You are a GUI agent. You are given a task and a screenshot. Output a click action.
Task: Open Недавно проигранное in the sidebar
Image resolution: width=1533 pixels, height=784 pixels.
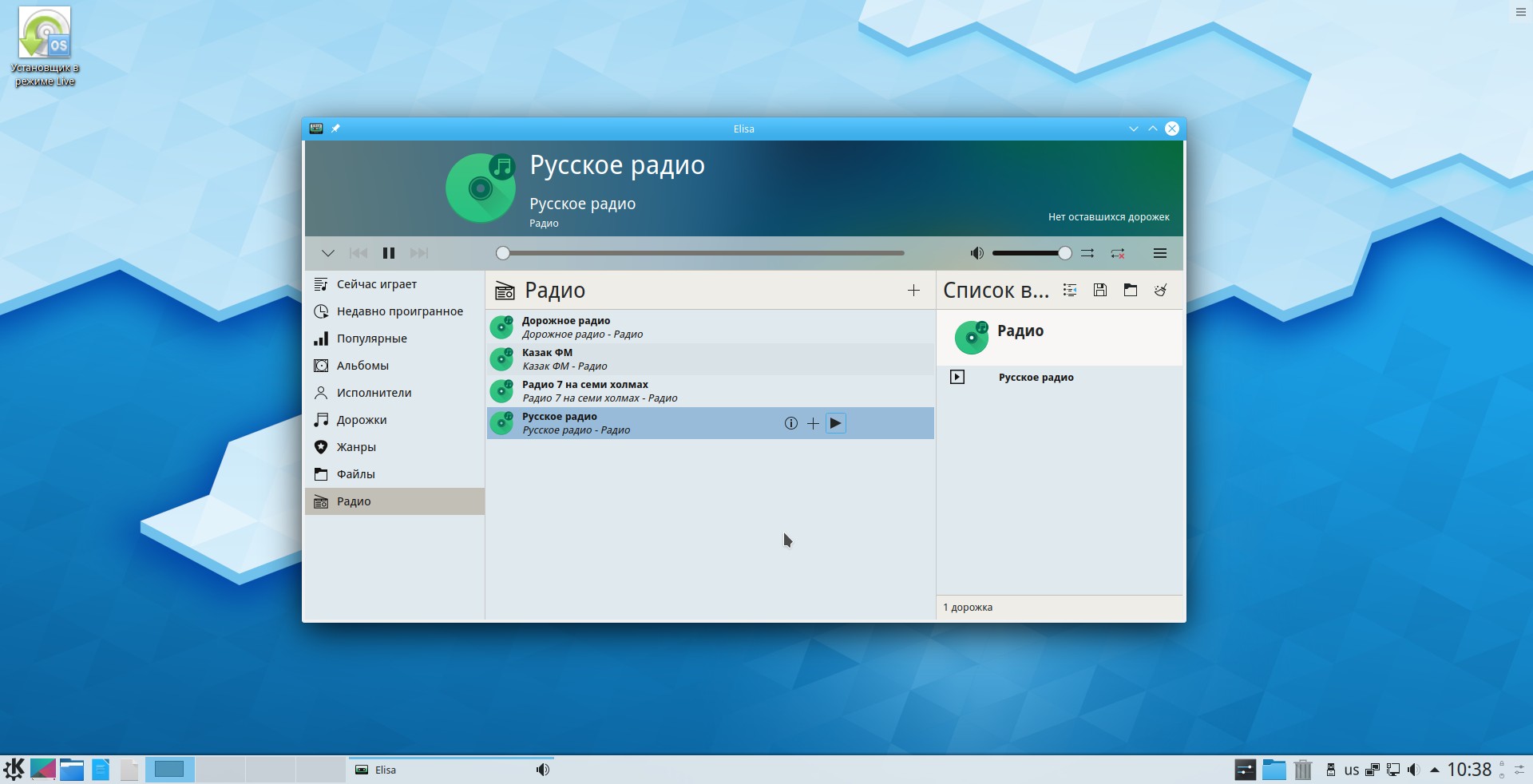394,311
